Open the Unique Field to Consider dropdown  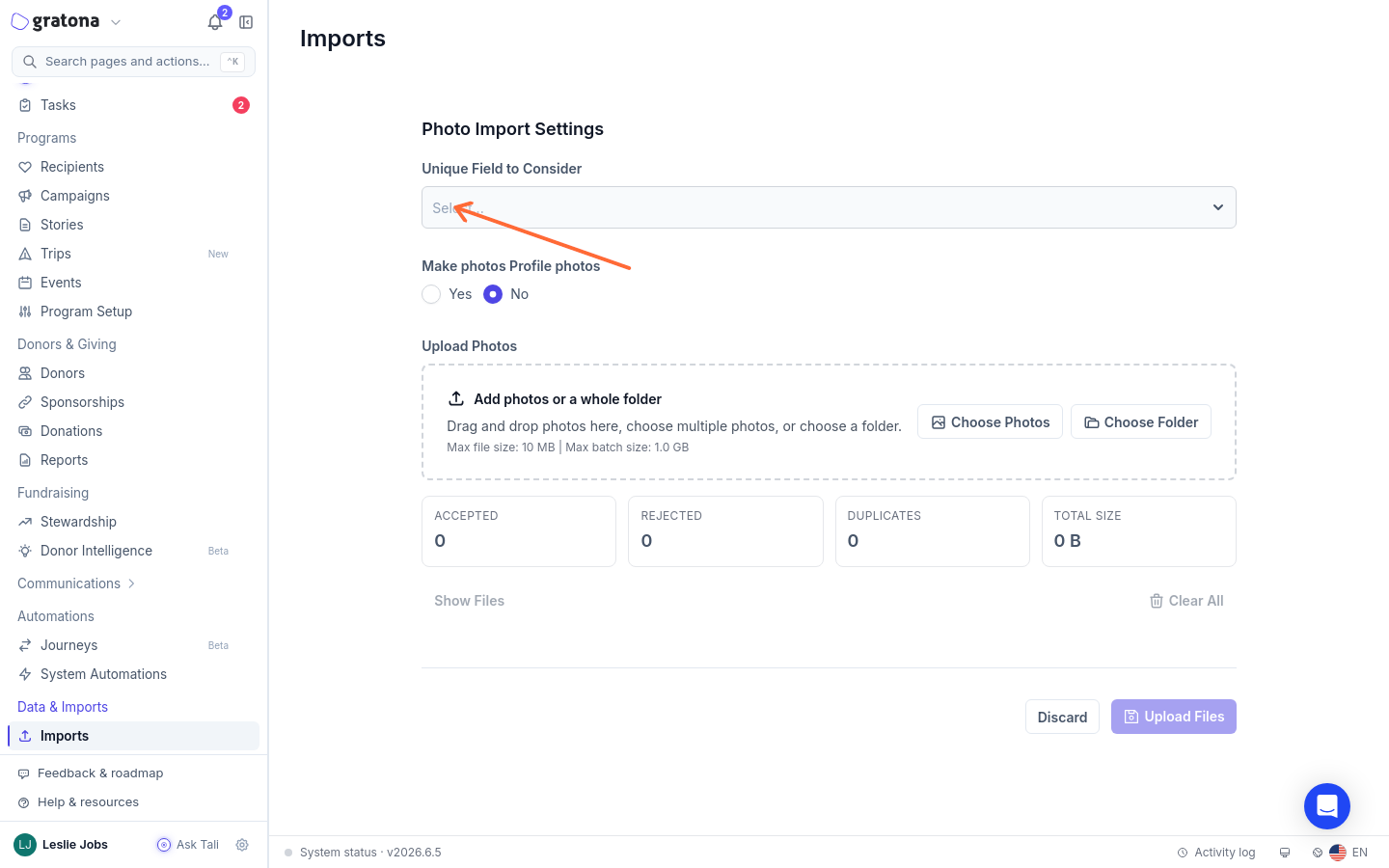pyautogui.click(x=829, y=207)
